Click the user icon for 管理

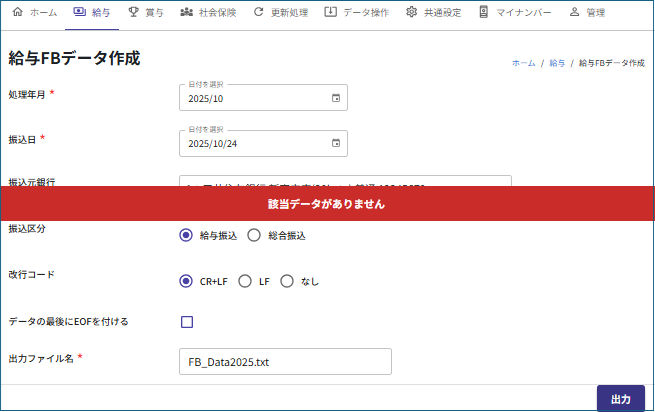(574, 13)
